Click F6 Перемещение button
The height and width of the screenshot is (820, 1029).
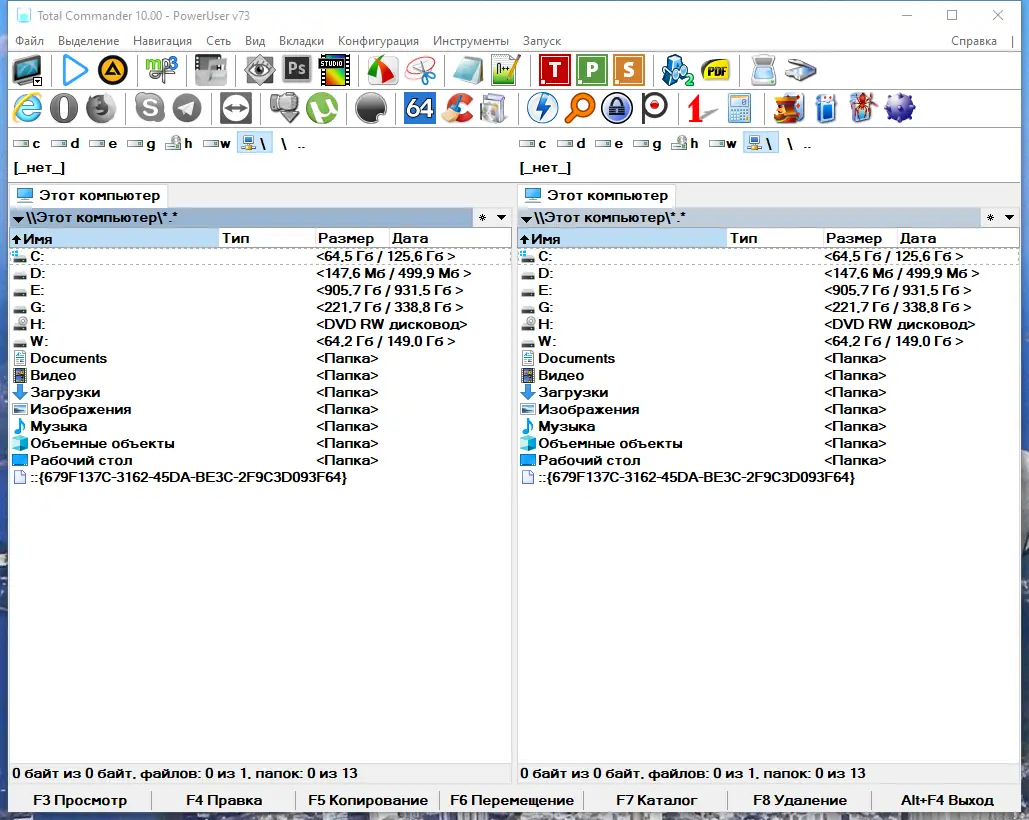[512, 800]
